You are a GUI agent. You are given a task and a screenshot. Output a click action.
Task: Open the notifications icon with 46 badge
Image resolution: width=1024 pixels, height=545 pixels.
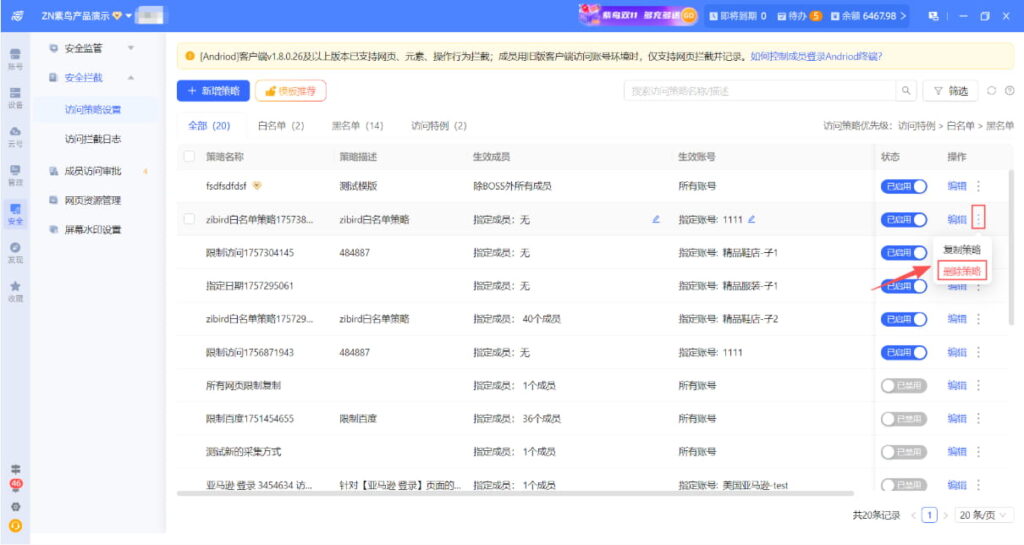(16, 485)
